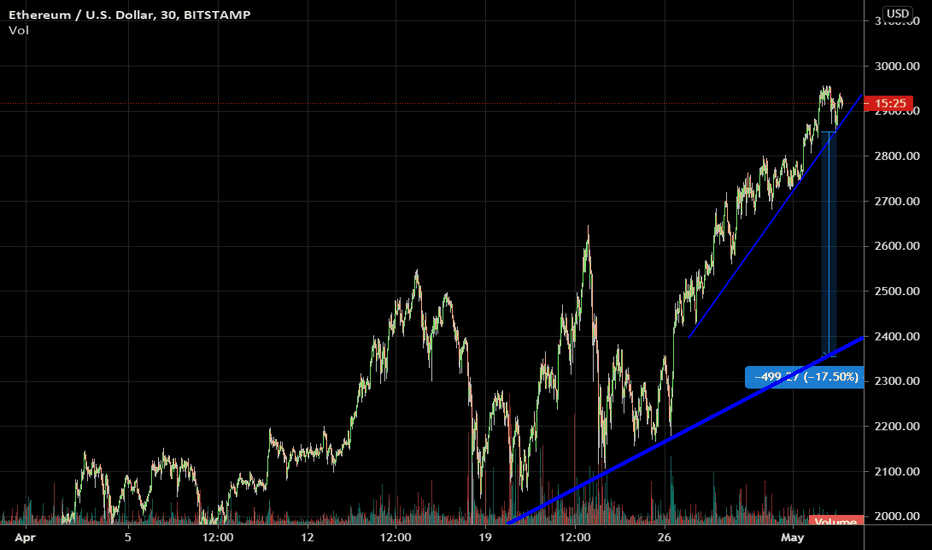Click the -17.50% measurement label

click(x=805, y=377)
